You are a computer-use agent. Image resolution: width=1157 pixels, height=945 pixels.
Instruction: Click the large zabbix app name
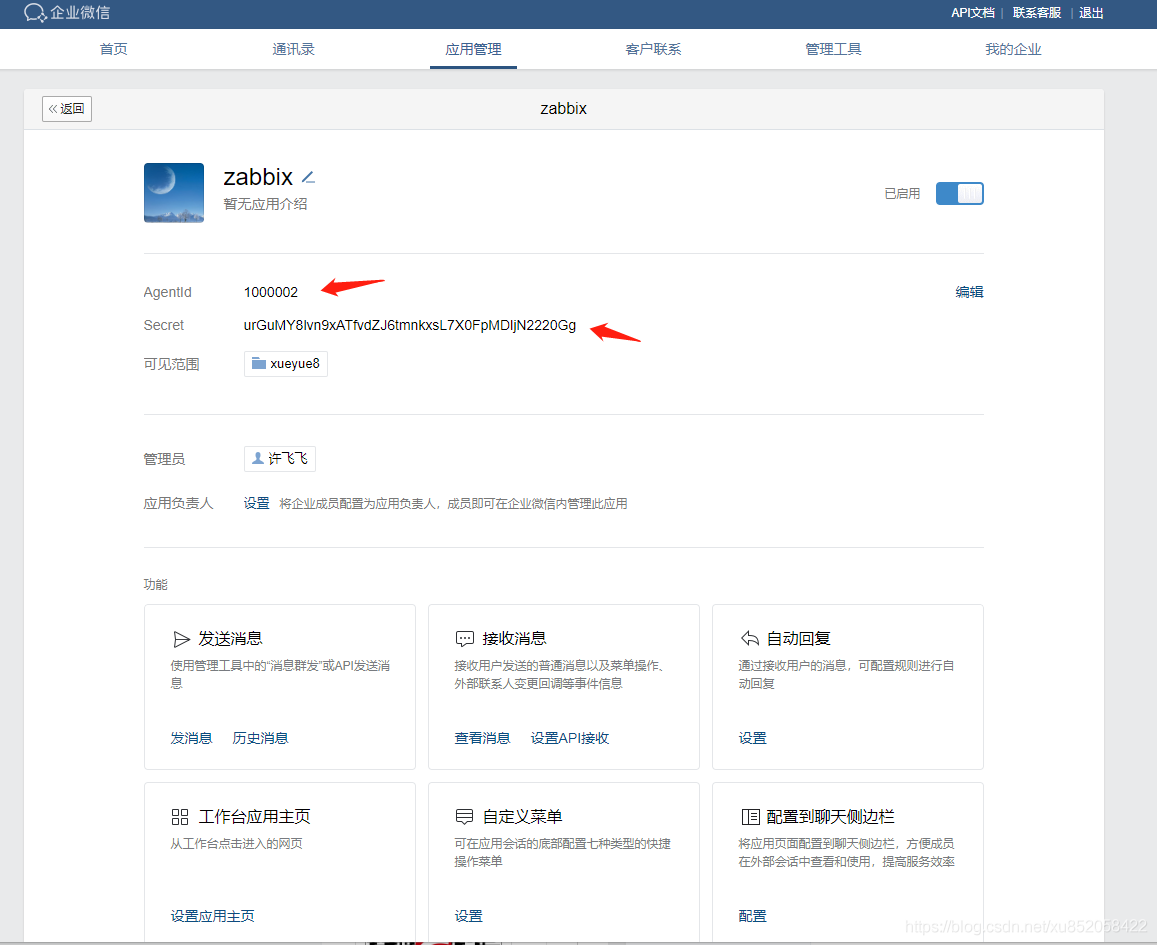tap(258, 177)
